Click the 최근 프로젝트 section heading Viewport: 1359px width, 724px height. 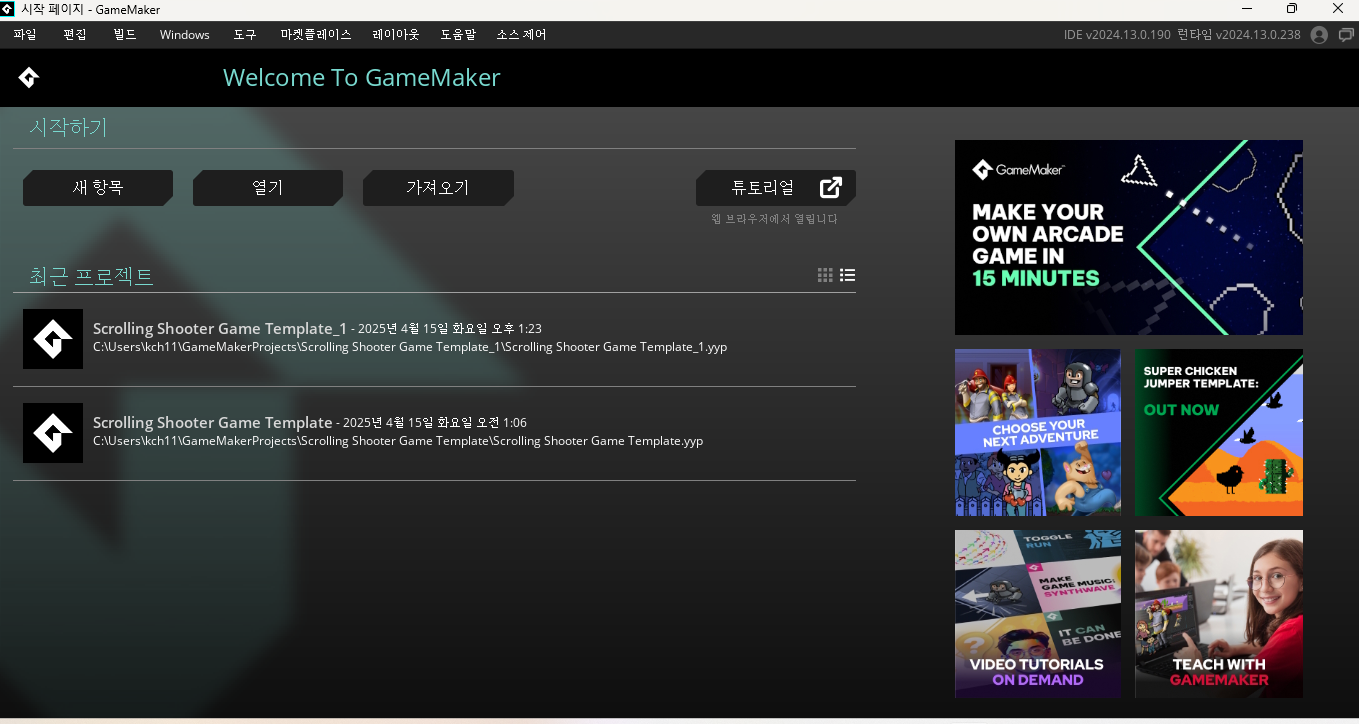91,276
